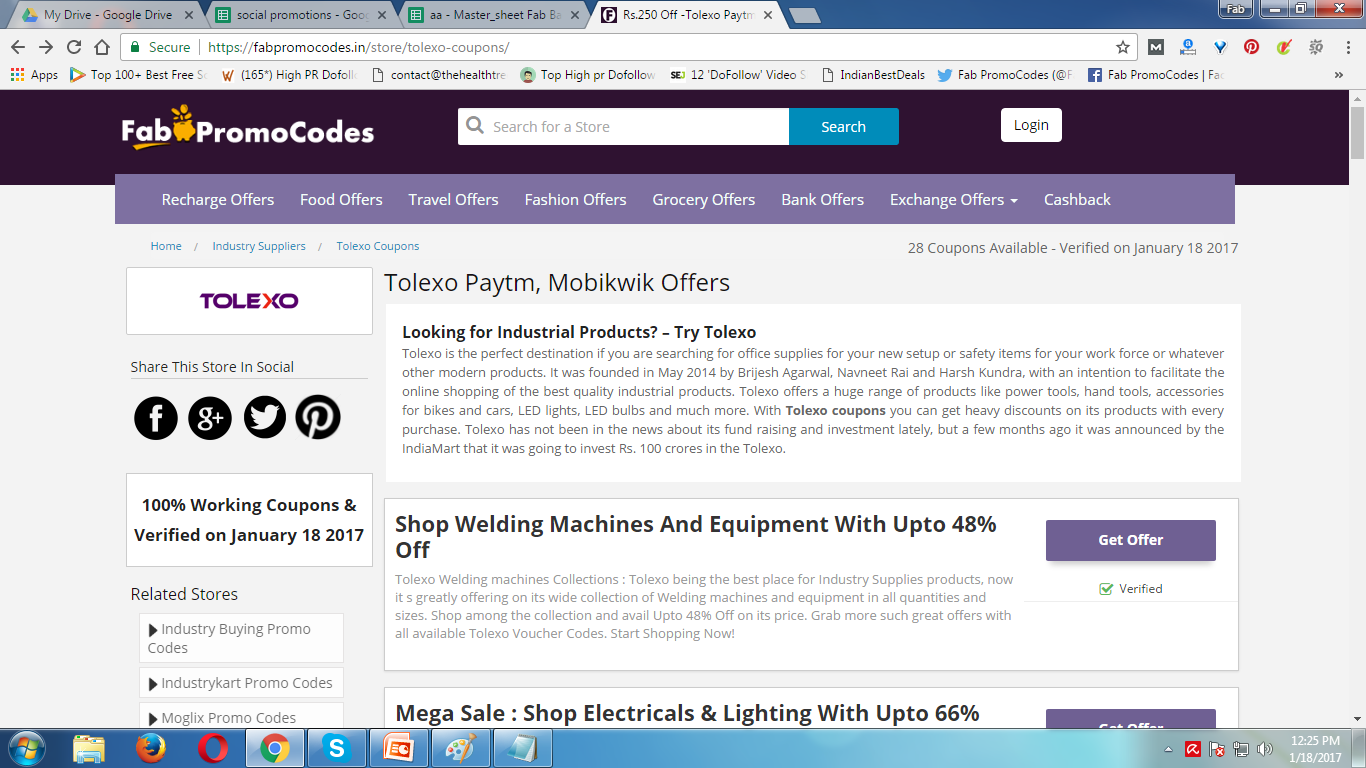Show more bookmarks chevron
The width and height of the screenshot is (1366, 768).
(1339, 75)
